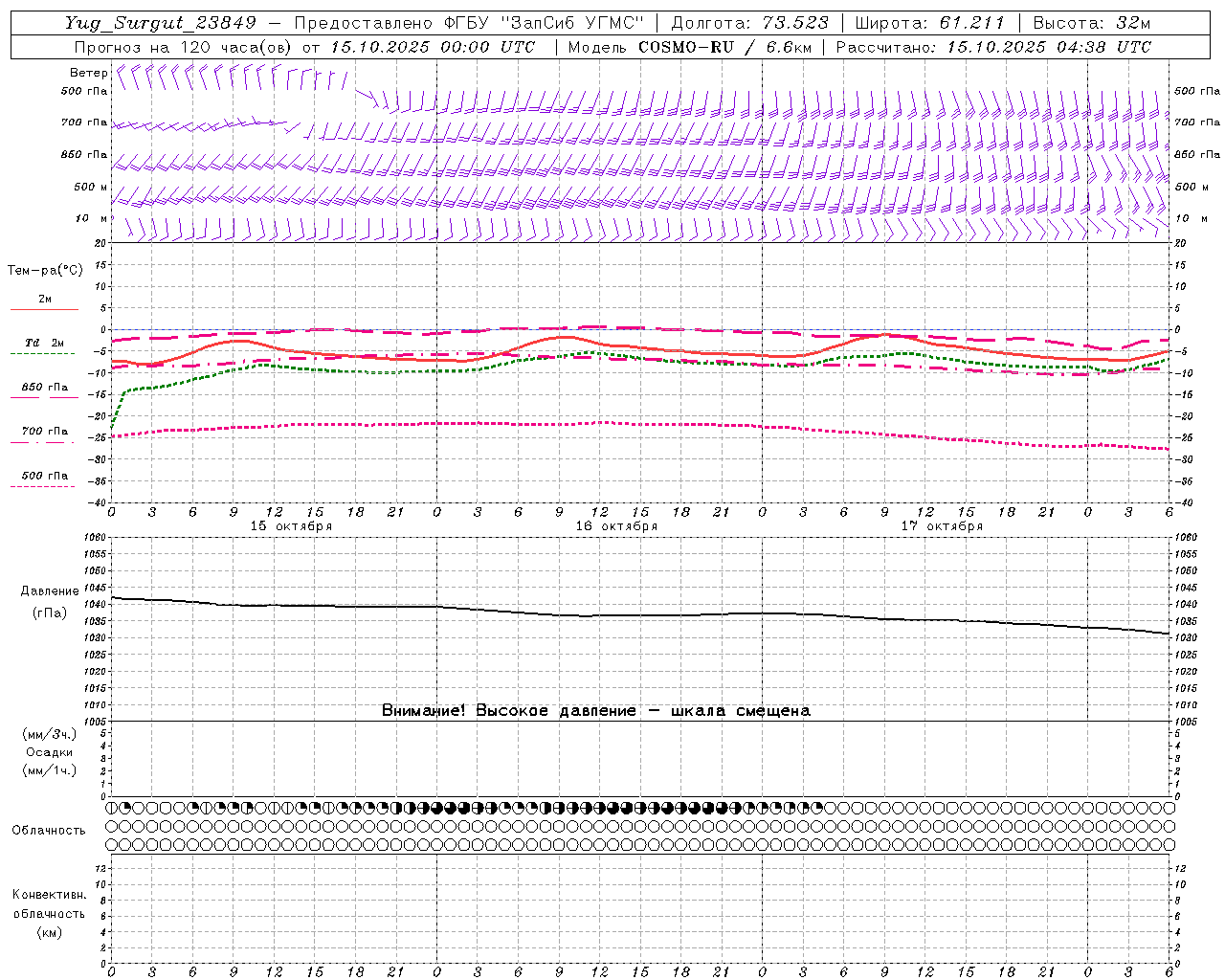
Task: Click the 10 м wind level label
Action: [x=91, y=219]
